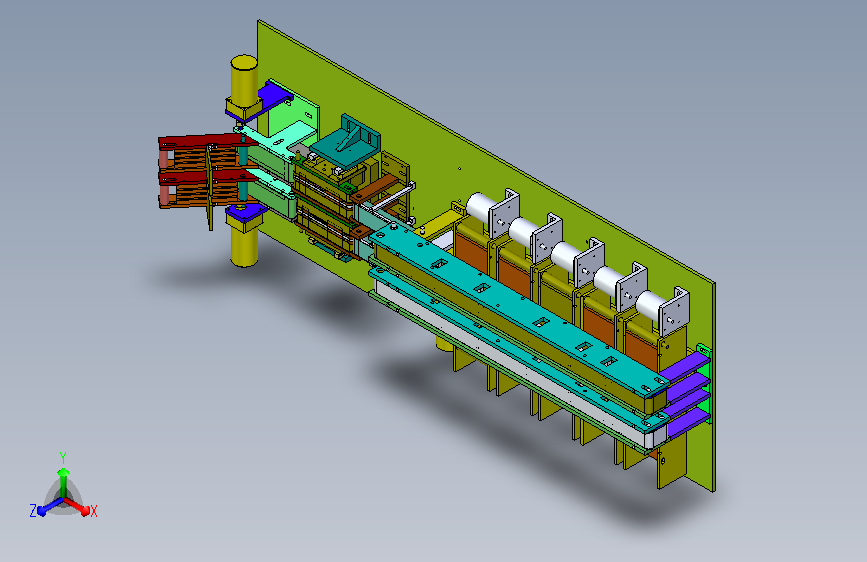Select the lower yellow cylinder motor
Screen dimensions: 867x562
click(x=244, y=247)
